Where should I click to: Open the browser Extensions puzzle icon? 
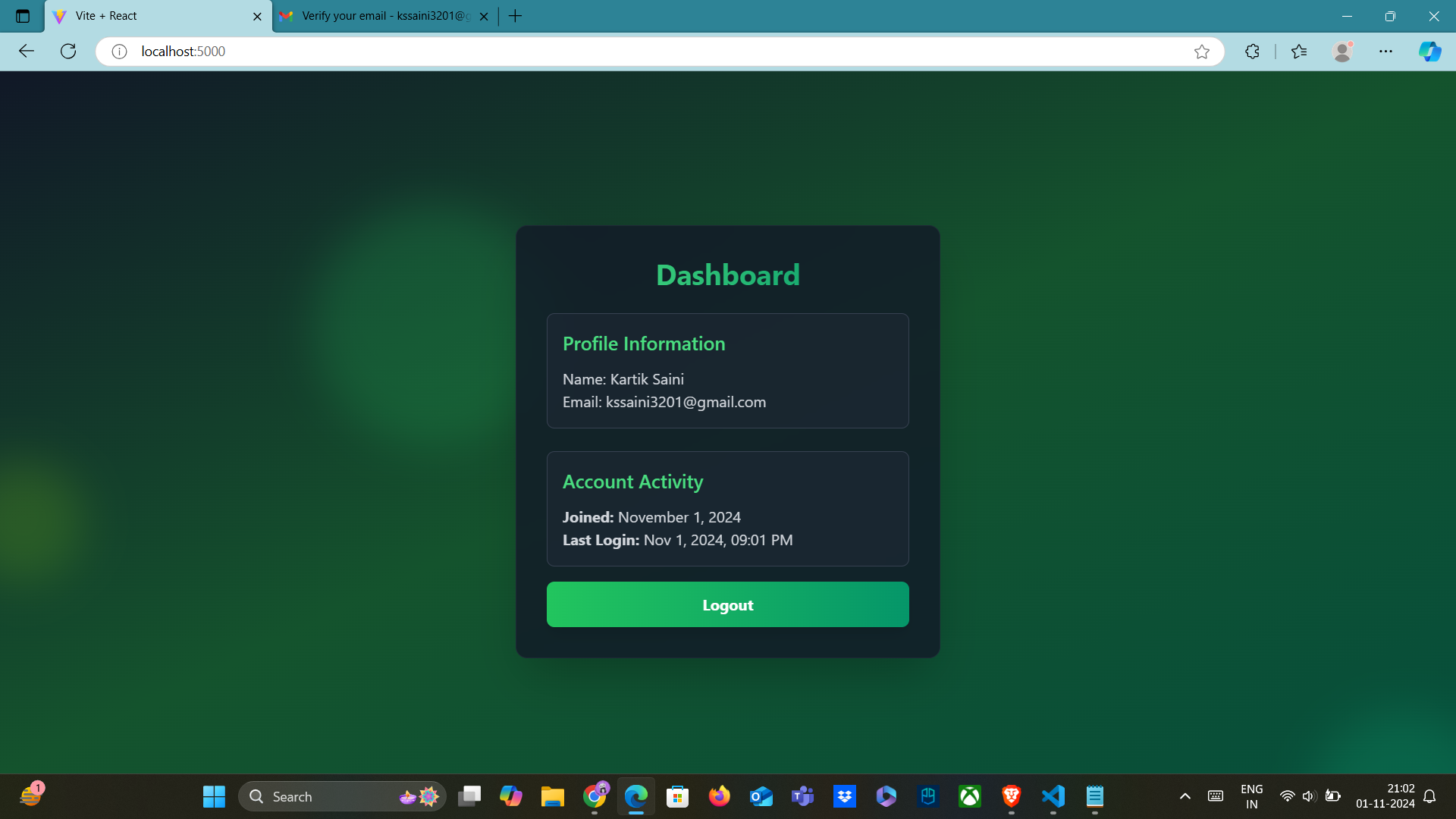[x=1252, y=52]
